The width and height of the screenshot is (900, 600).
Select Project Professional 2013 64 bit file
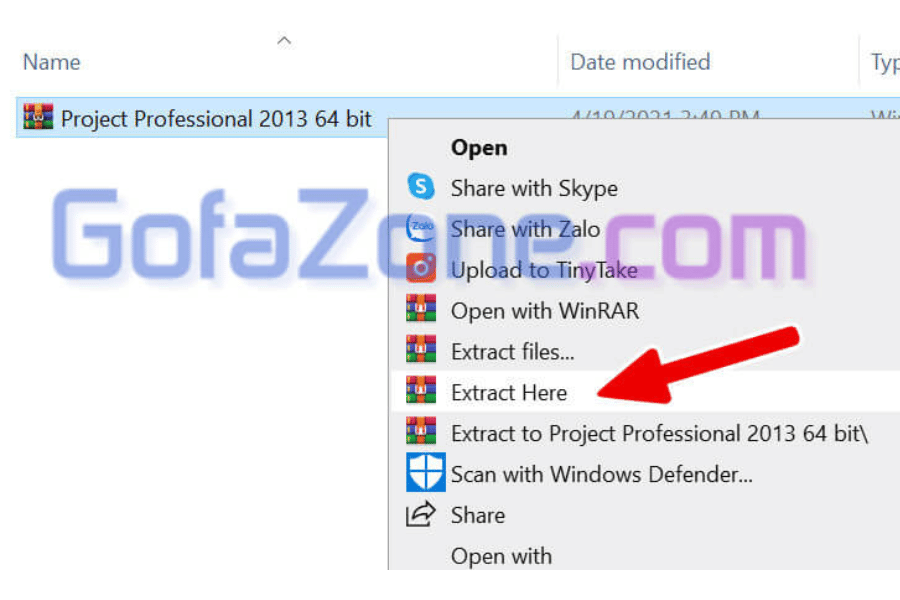216,119
